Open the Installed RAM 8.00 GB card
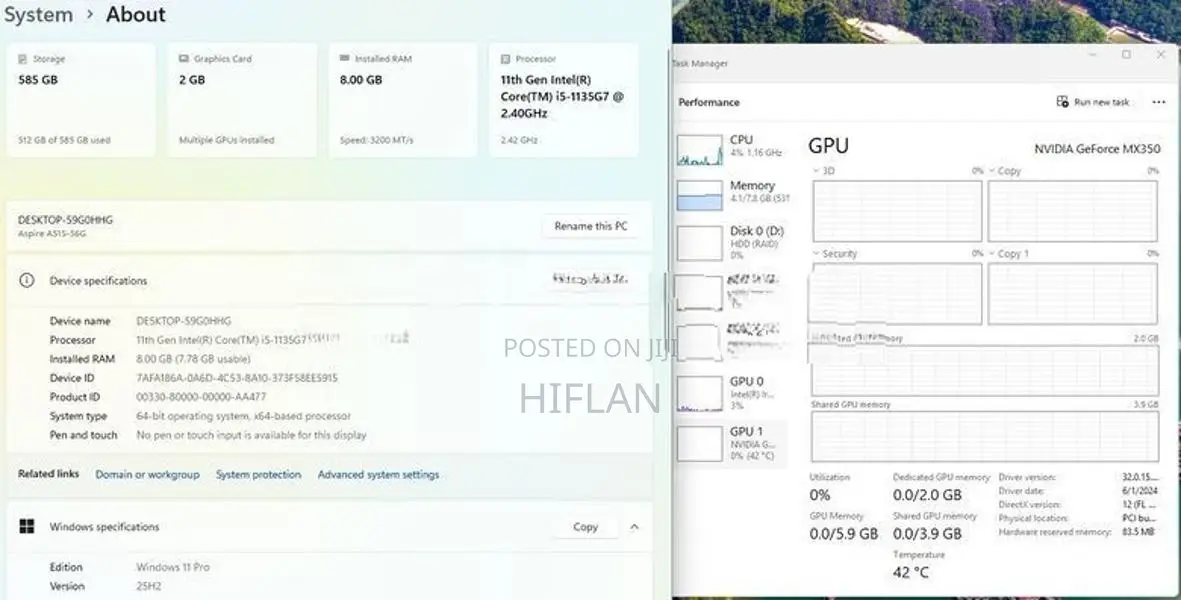 tap(403, 100)
